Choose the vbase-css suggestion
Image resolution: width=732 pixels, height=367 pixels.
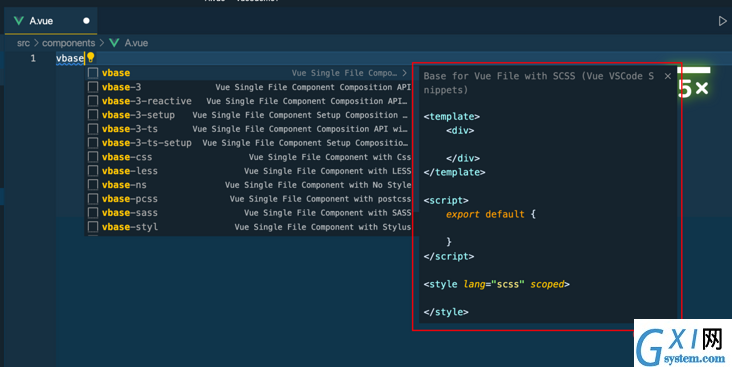[x=249, y=157]
